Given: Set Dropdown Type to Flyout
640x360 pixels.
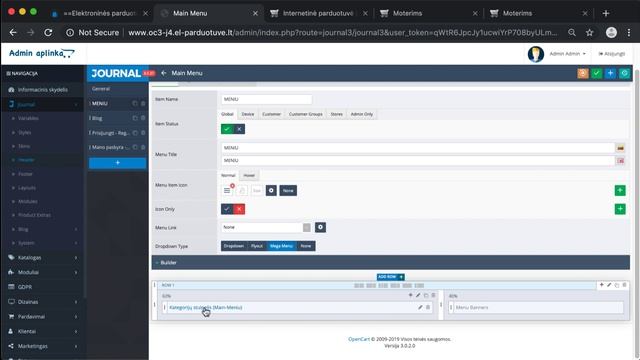Looking at the screenshot, I should pyautogui.click(x=257, y=246).
